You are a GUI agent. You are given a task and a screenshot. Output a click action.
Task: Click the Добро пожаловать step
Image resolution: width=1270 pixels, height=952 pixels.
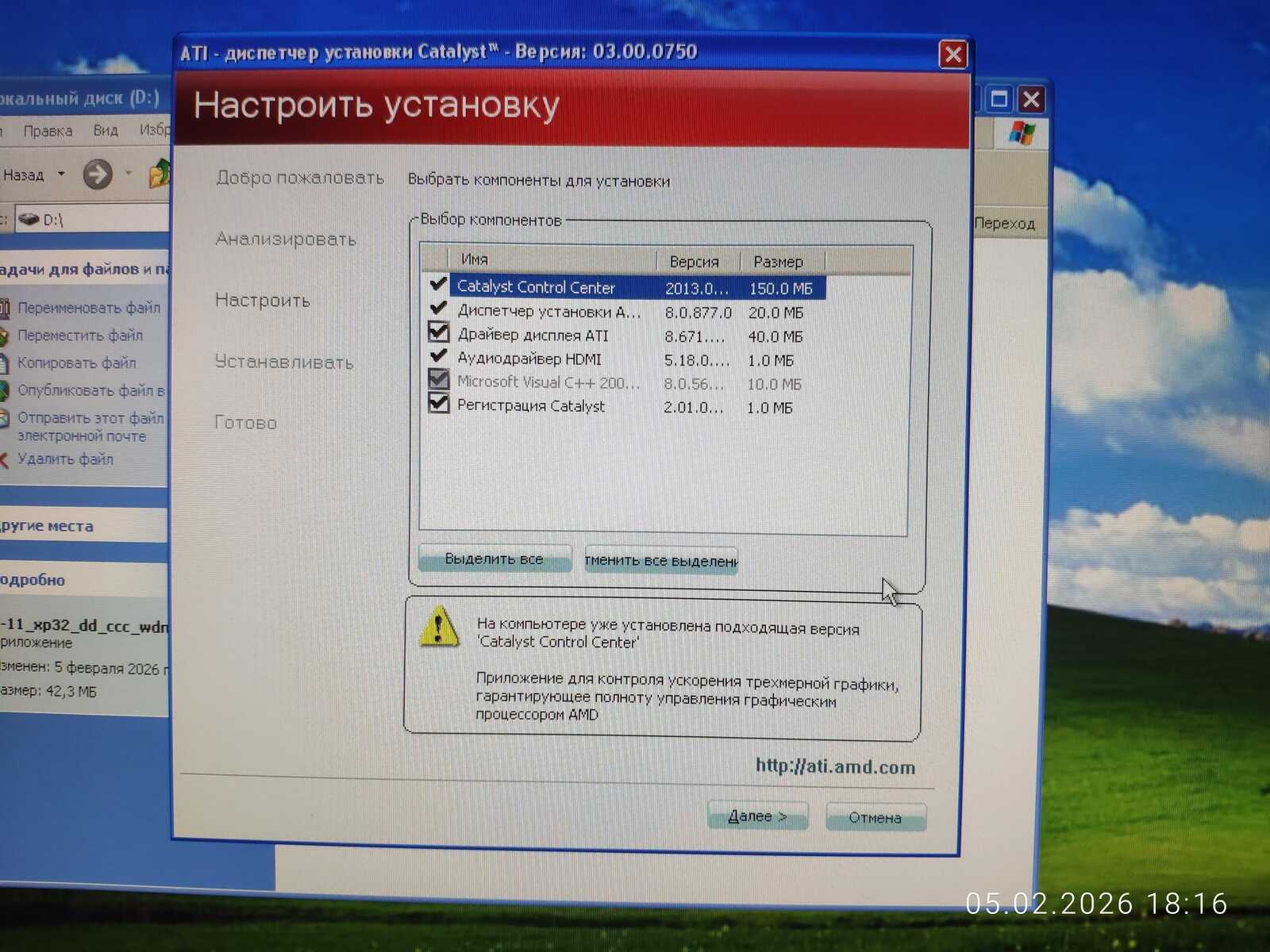pyautogui.click(x=300, y=178)
